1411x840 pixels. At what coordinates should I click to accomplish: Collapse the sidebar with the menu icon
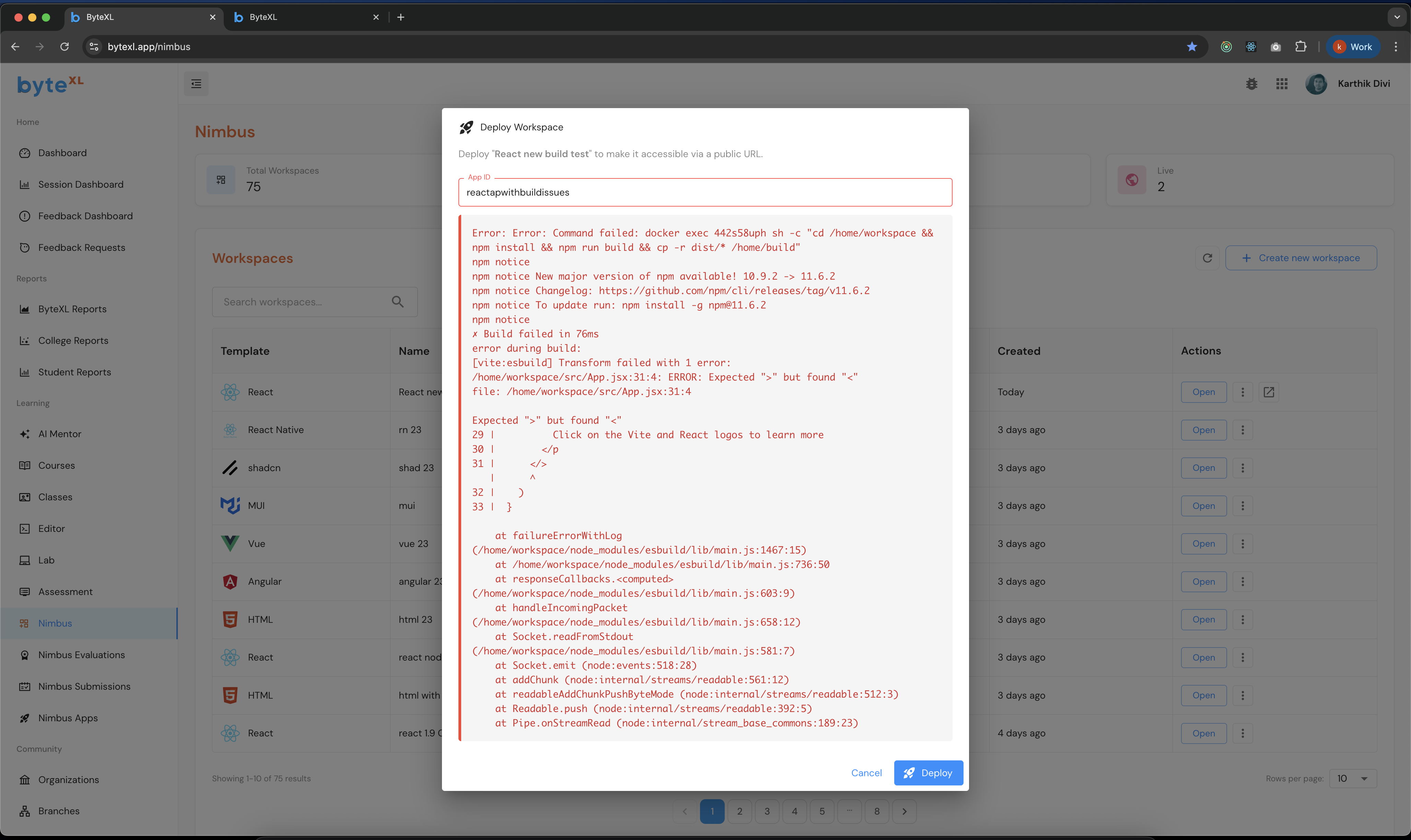[x=196, y=84]
